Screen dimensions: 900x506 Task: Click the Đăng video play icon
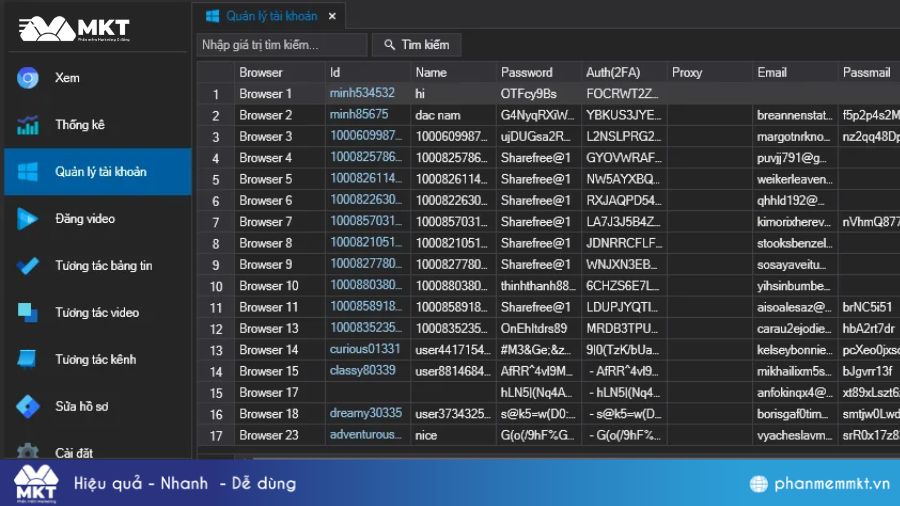click(28, 219)
